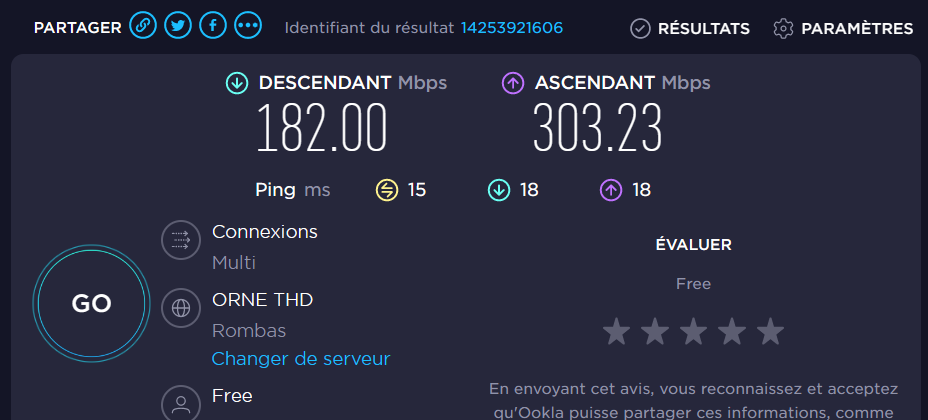The width and height of the screenshot is (928, 420).
Task: Click the Connexions multi icon
Action: tap(181, 240)
